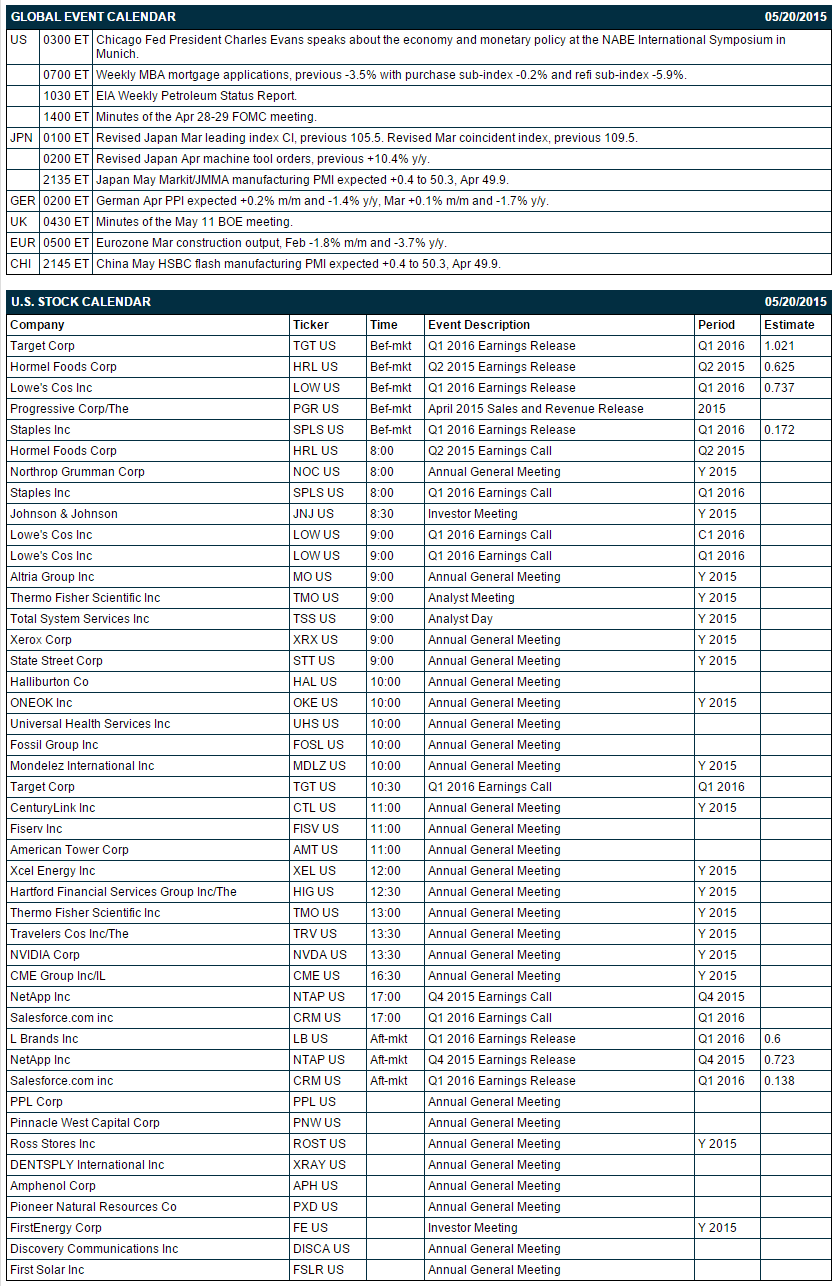Click the CenturyLink Inc company cell
This screenshot has height=1286, width=837.
148,808
